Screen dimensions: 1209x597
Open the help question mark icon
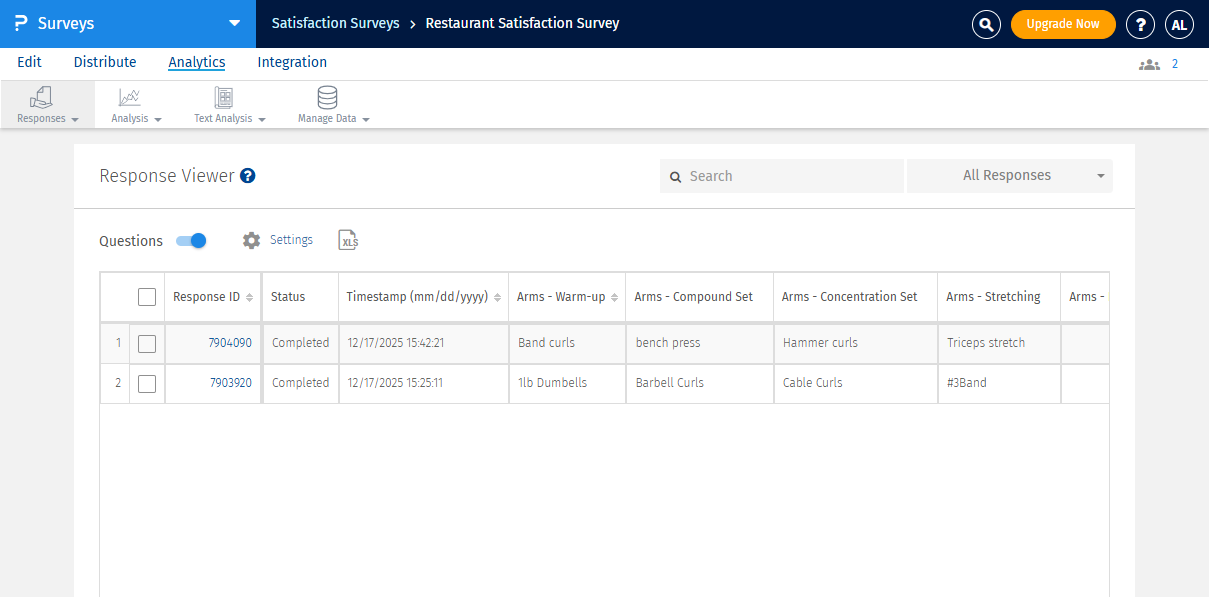click(1140, 23)
